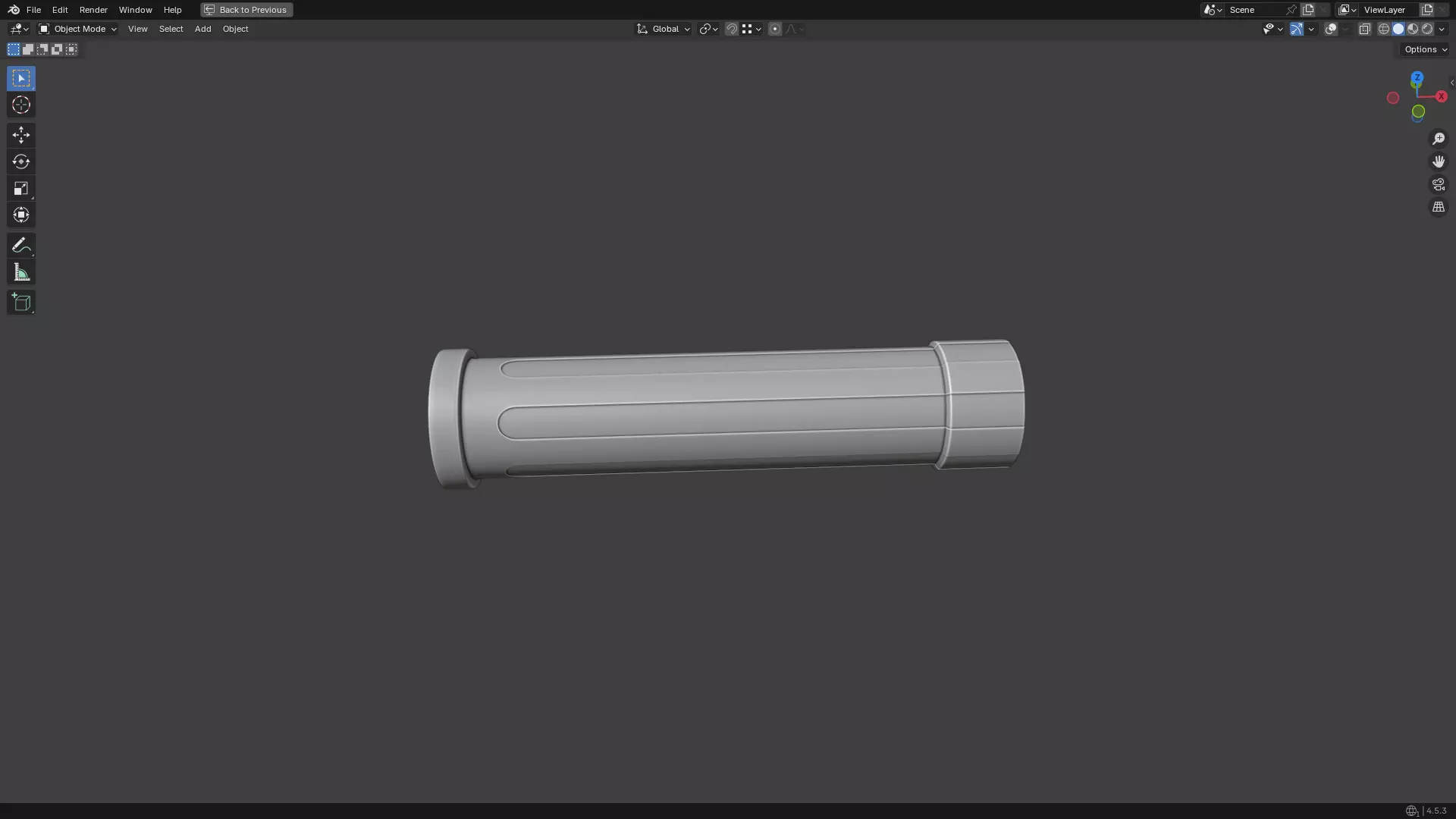Screen dimensions: 1456x819
Task: Pick the Add Cube tool
Action: tap(21, 303)
